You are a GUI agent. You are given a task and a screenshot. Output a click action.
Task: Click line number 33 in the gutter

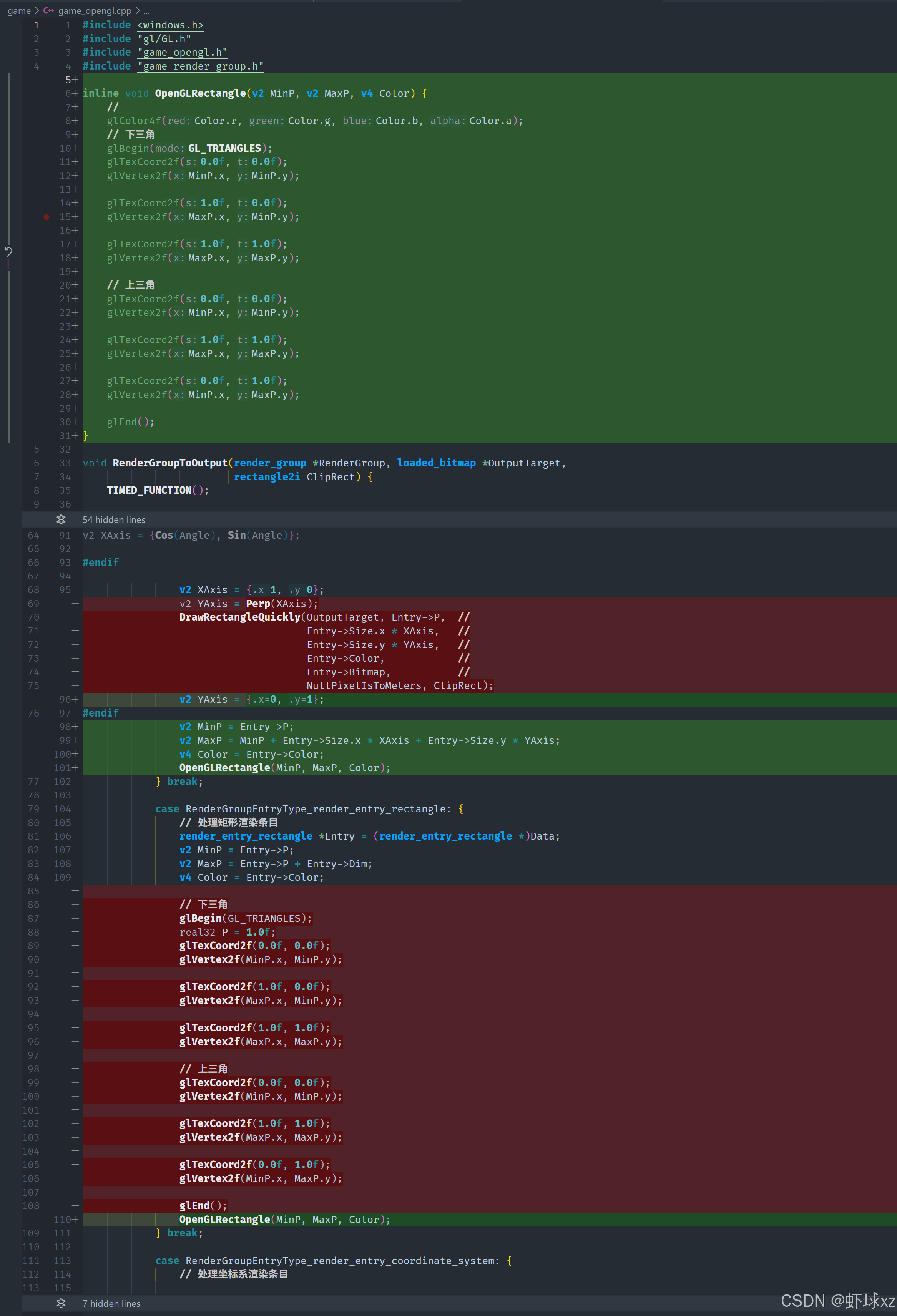(x=65, y=463)
